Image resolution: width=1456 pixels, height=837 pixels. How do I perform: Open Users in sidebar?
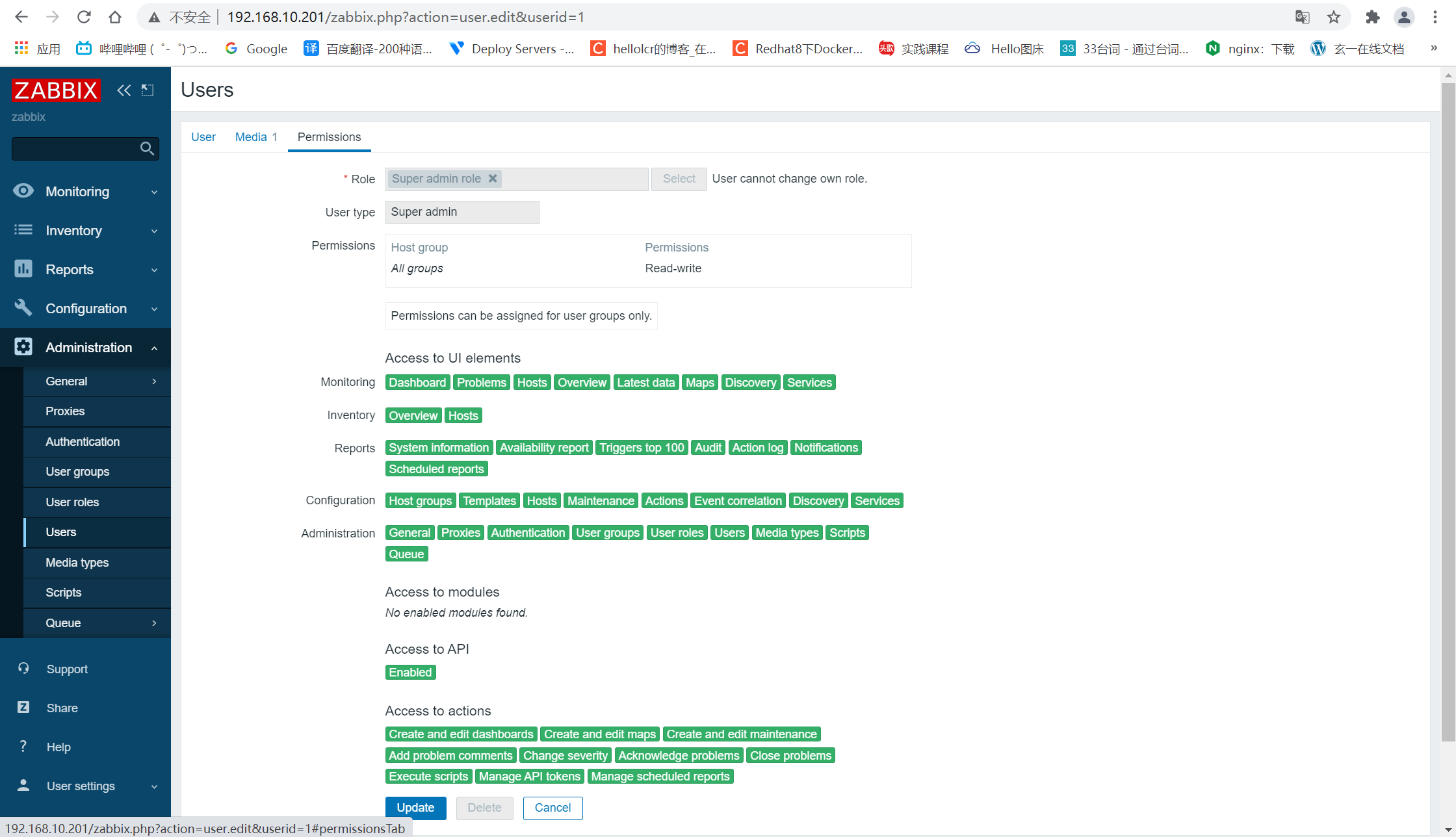97,532
